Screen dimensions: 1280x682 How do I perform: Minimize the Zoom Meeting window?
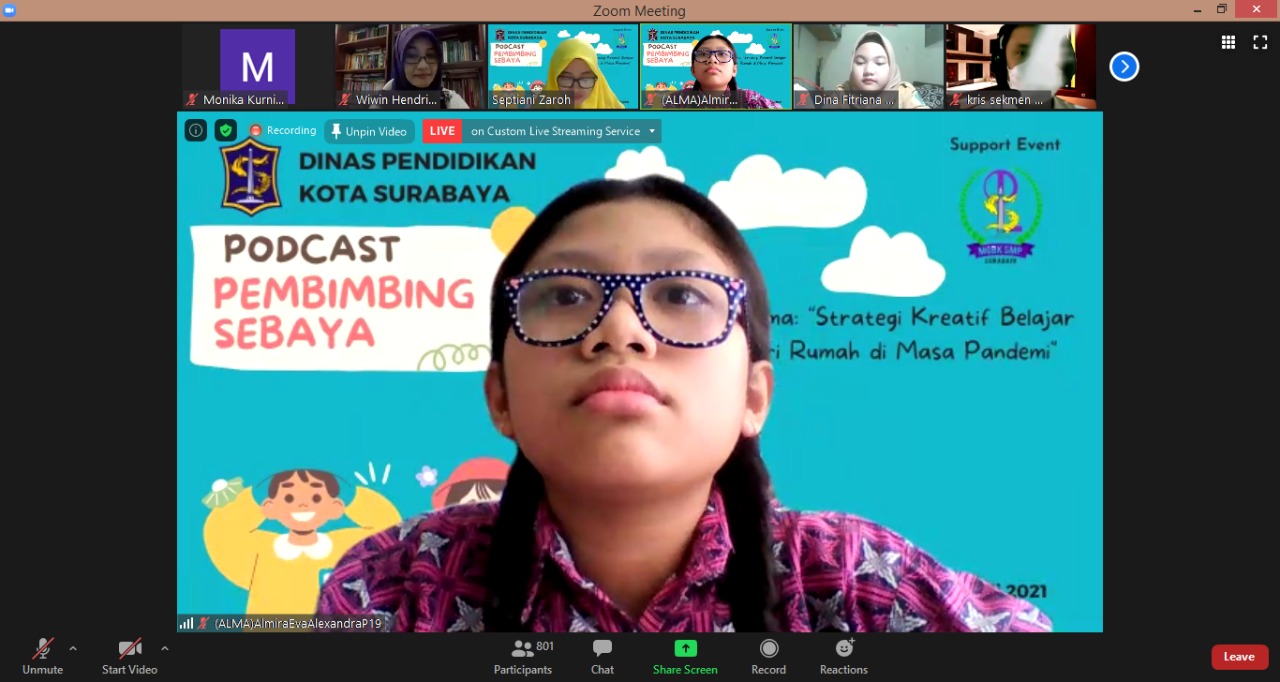(1197, 10)
